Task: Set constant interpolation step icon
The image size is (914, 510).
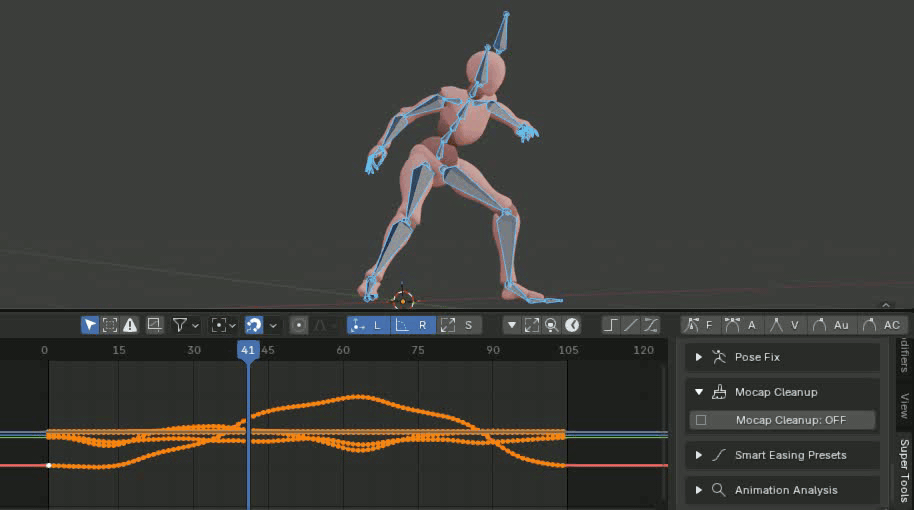Action: [610, 325]
